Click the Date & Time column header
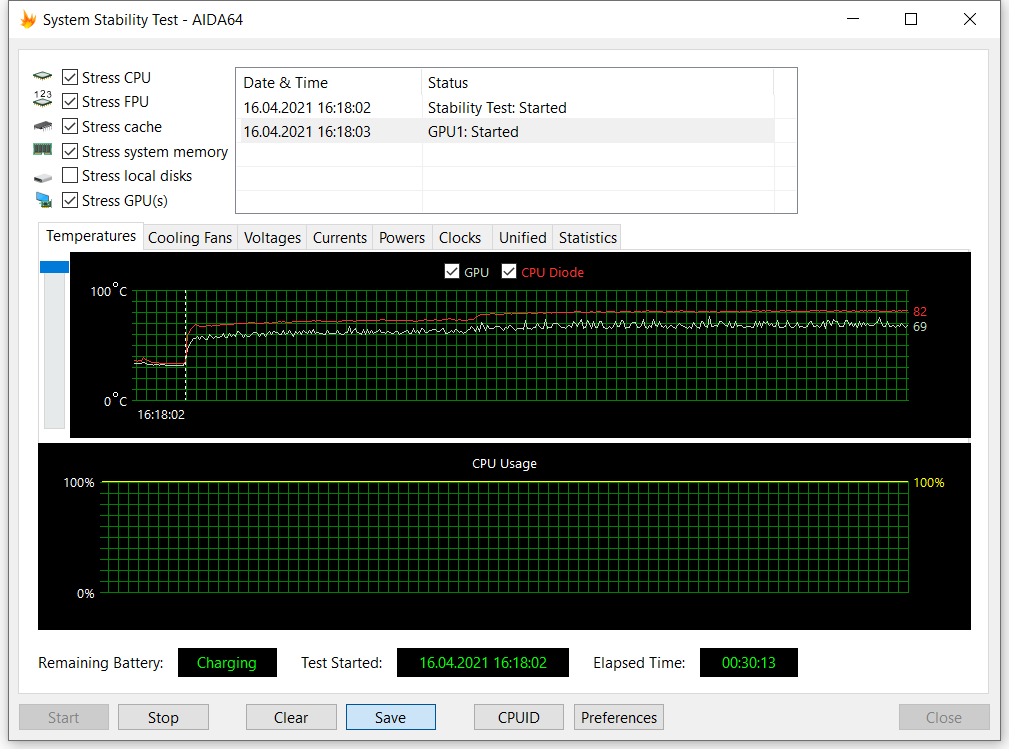The height and width of the screenshot is (749, 1009). (329, 82)
